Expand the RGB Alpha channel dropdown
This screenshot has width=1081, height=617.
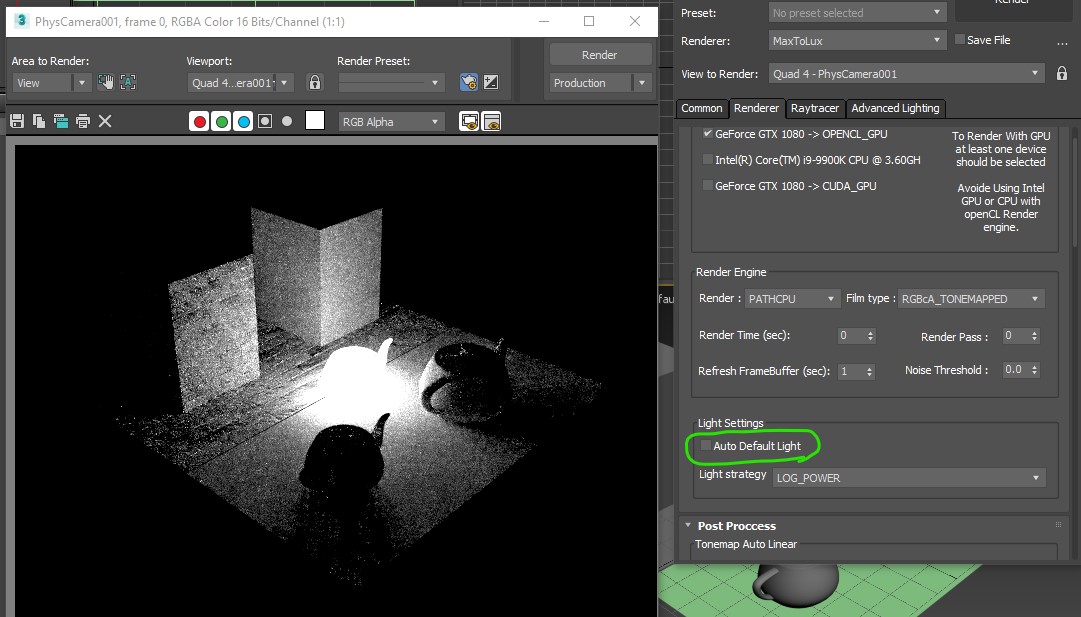click(x=391, y=122)
